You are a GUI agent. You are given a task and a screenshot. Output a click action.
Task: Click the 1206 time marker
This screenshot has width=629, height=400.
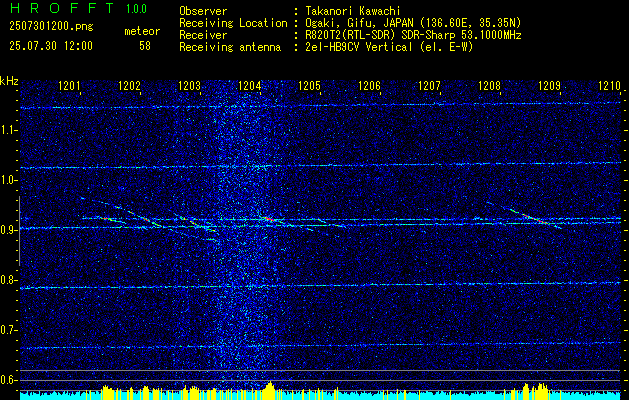click(x=369, y=86)
